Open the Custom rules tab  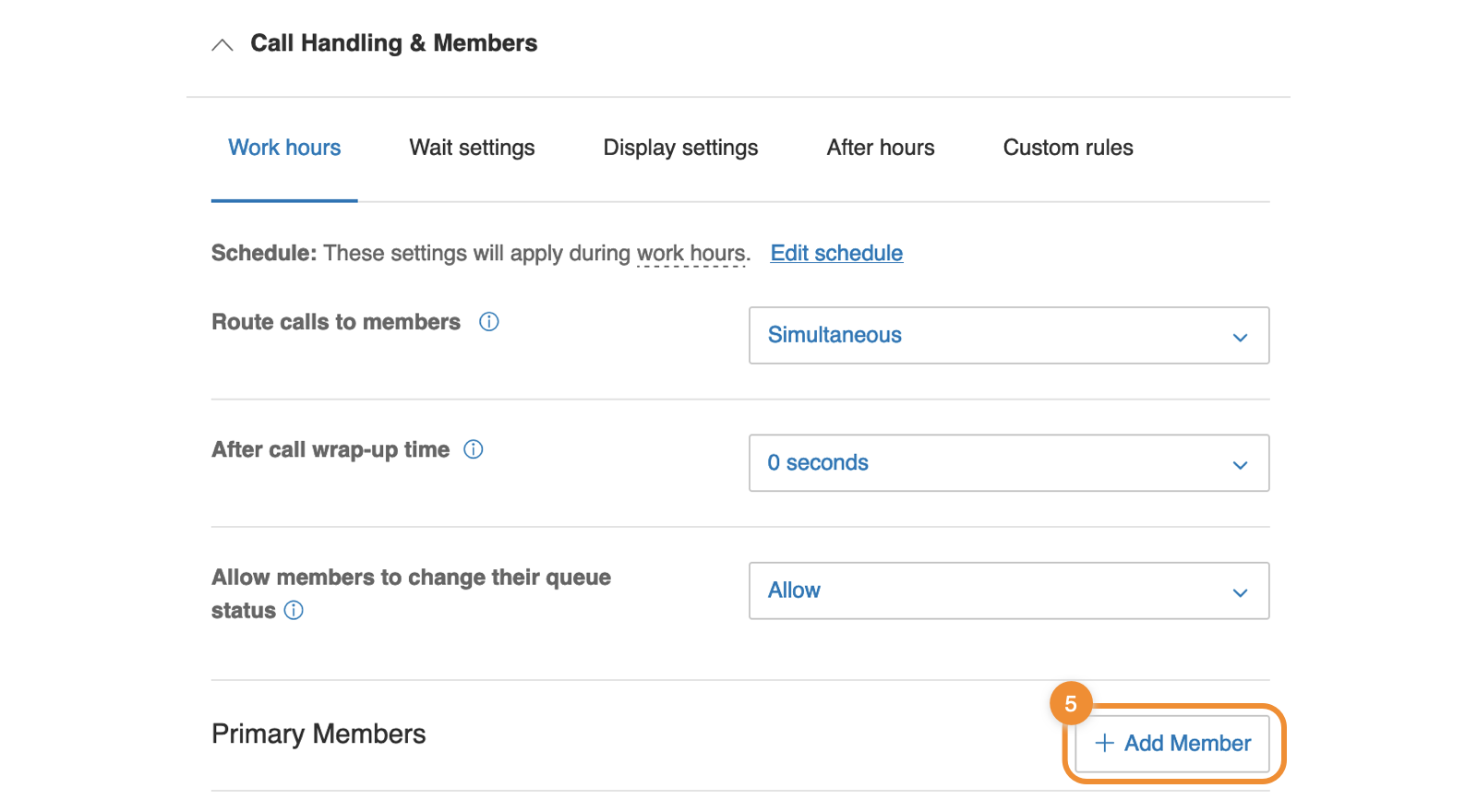tap(1067, 148)
